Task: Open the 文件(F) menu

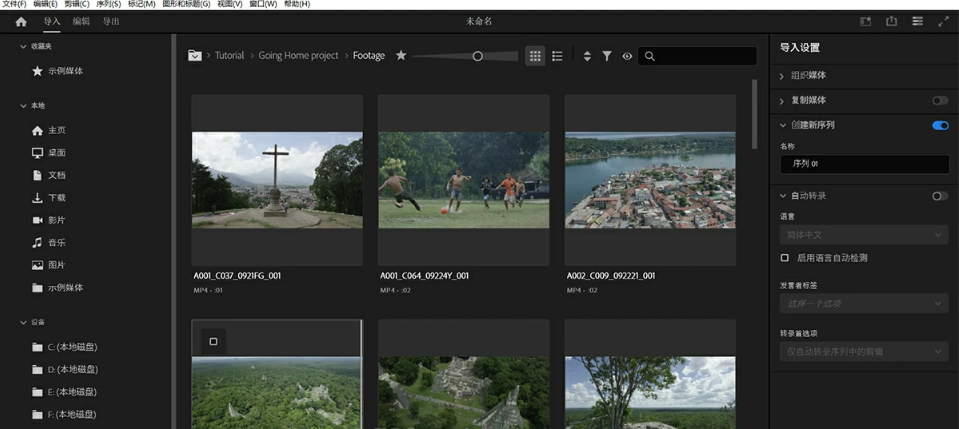Action: tap(15, 4)
